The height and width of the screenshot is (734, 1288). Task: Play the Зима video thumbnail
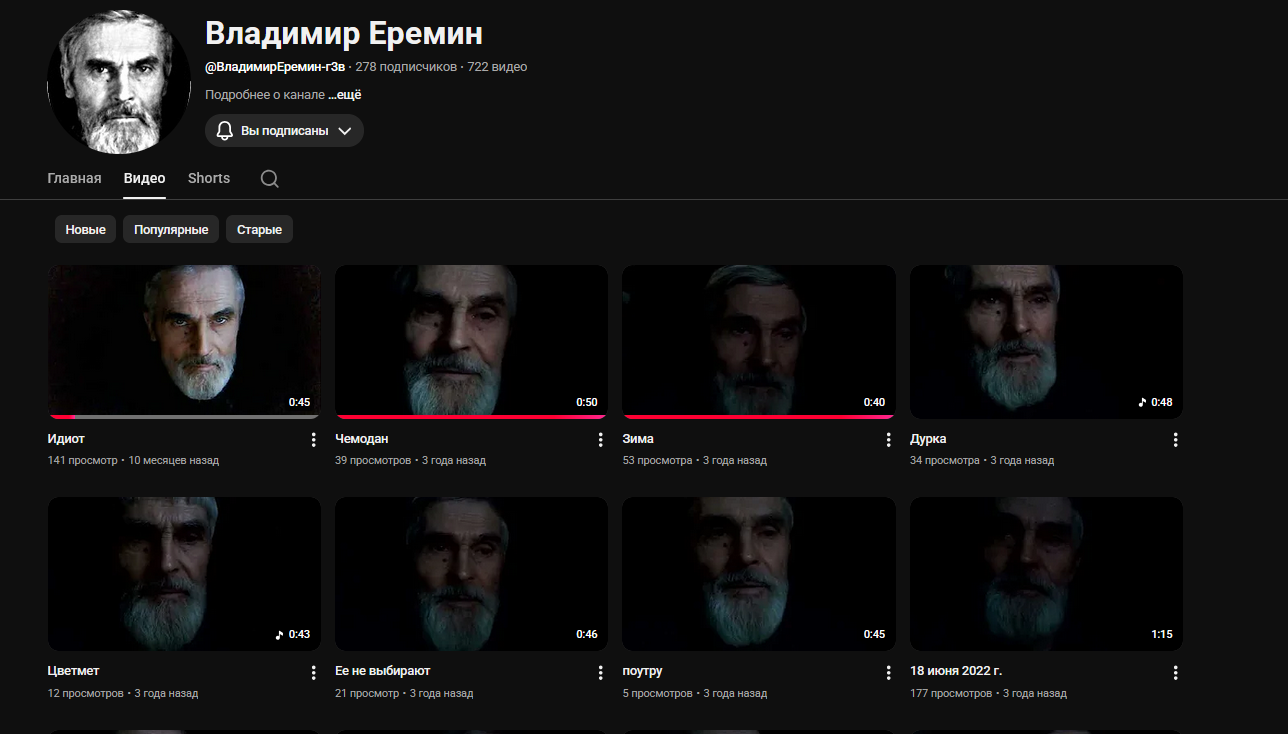pyautogui.click(x=759, y=341)
